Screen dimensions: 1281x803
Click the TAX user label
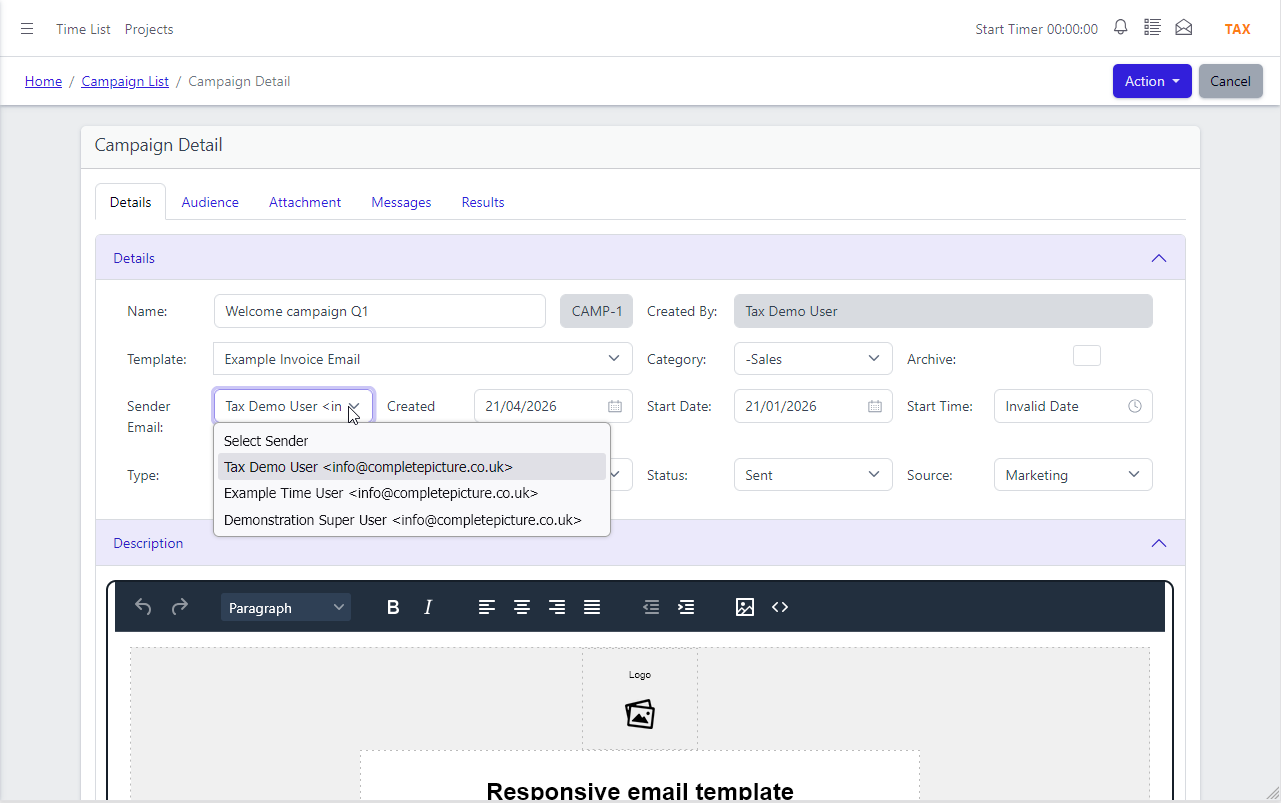pos(1238,29)
